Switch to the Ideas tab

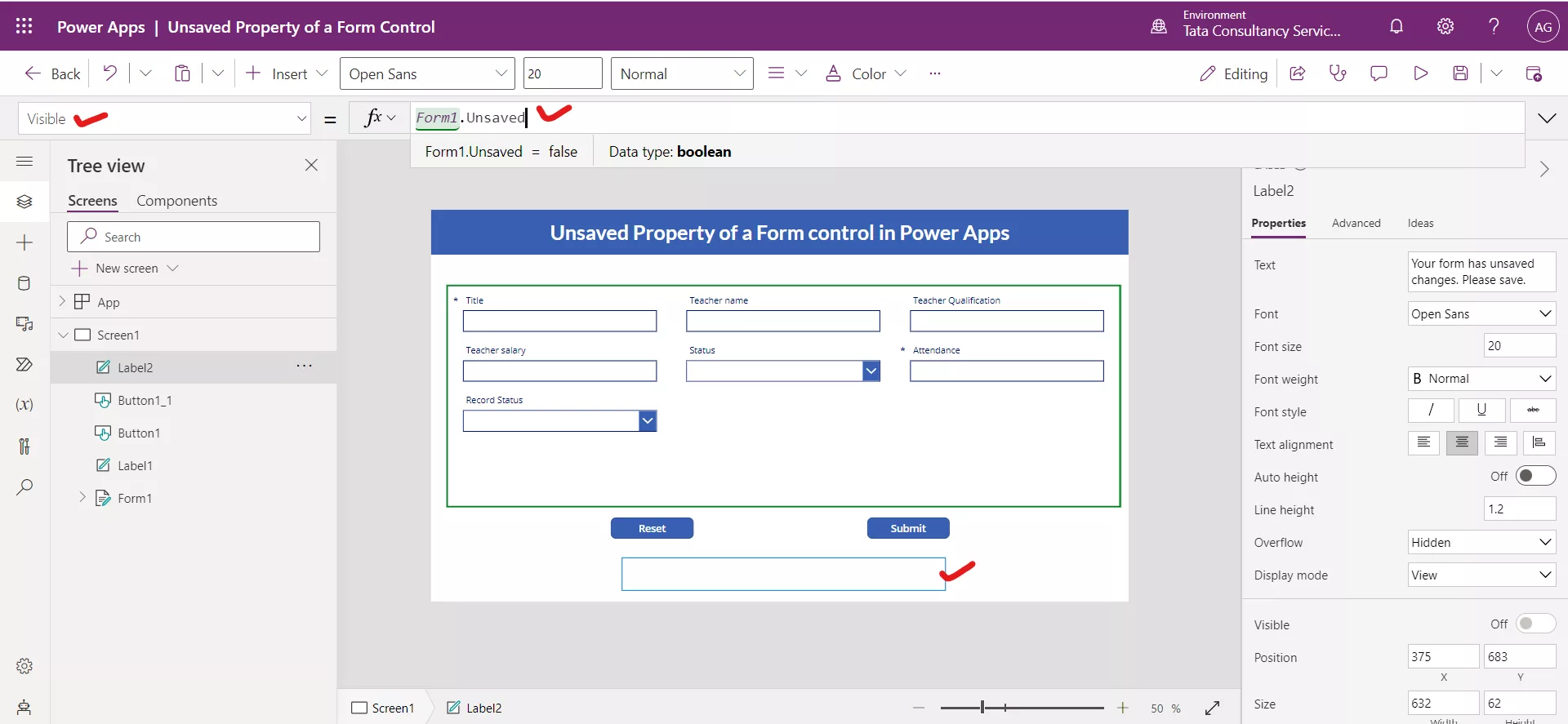click(1420, 223)
